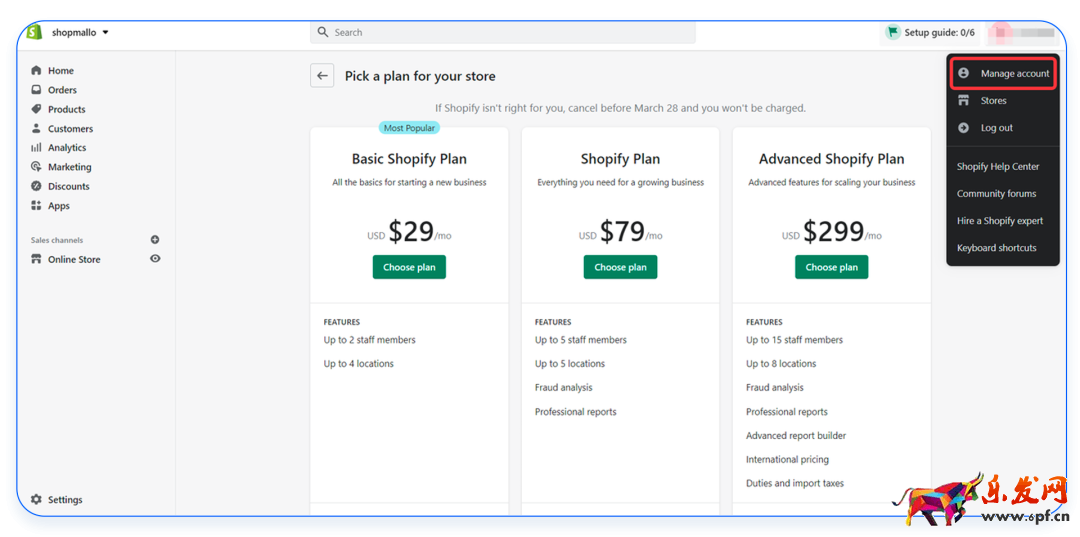
Task: Click the Marketing target icon
Action: coord(37,167)
